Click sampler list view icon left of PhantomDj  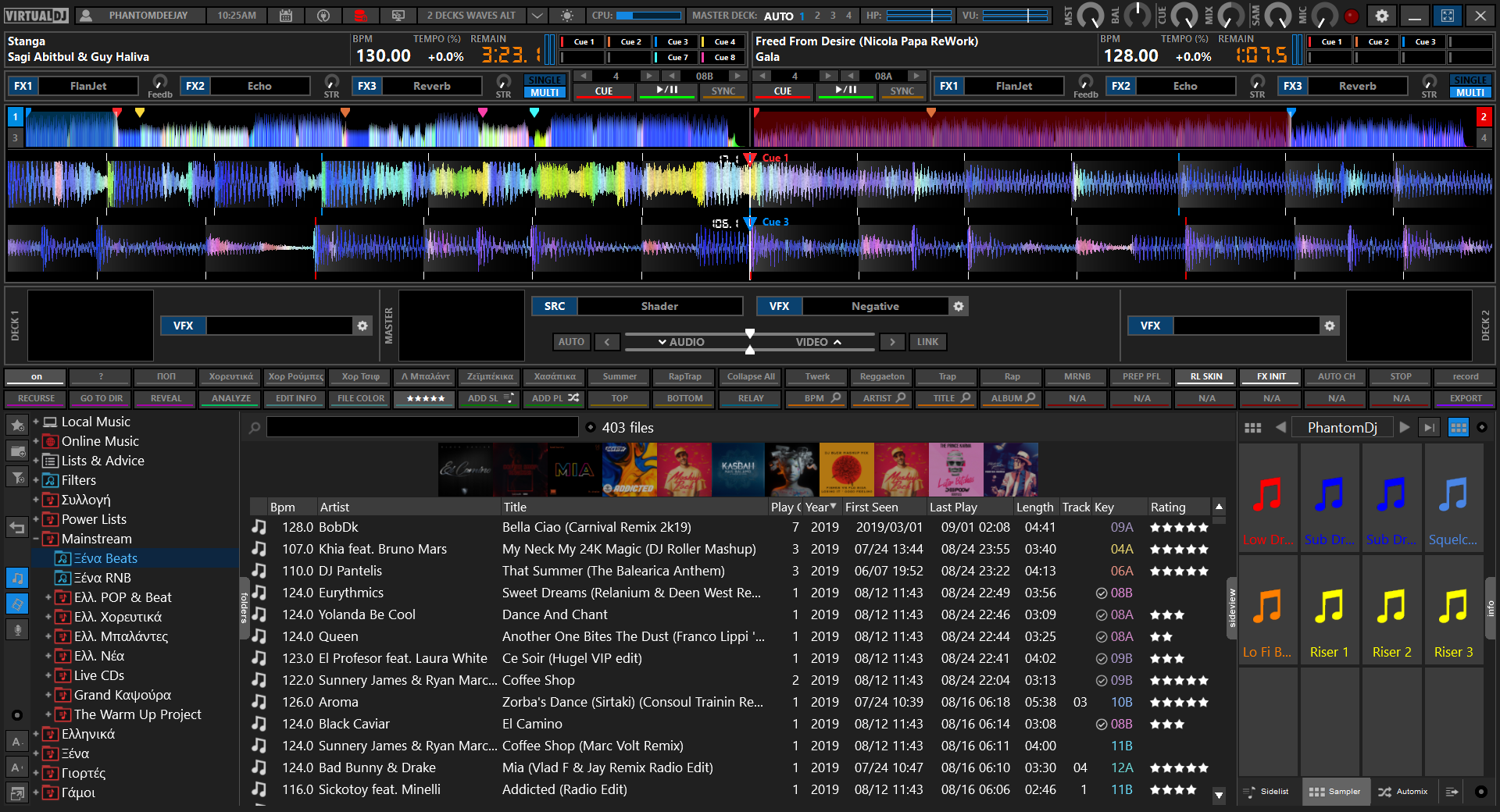[x=1253, y=427]
